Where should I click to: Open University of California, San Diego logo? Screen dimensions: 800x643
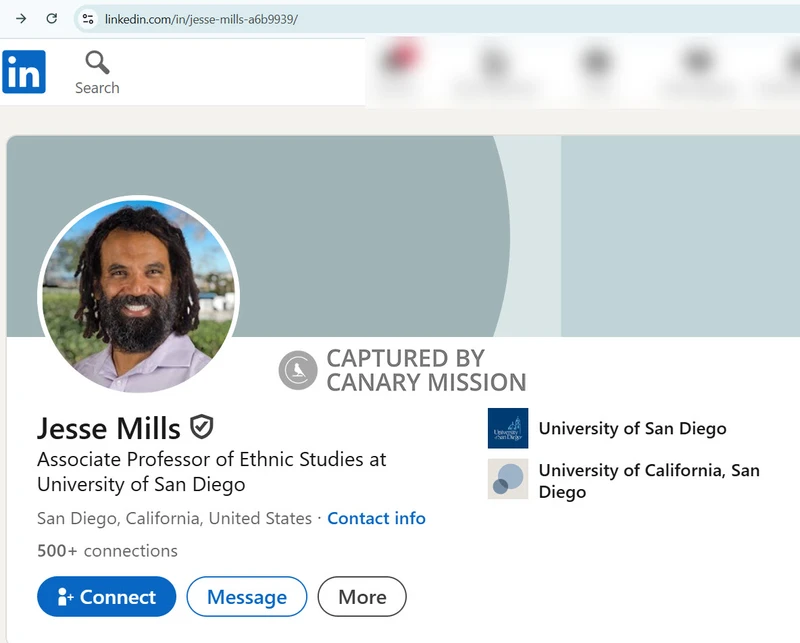(508, 479)
